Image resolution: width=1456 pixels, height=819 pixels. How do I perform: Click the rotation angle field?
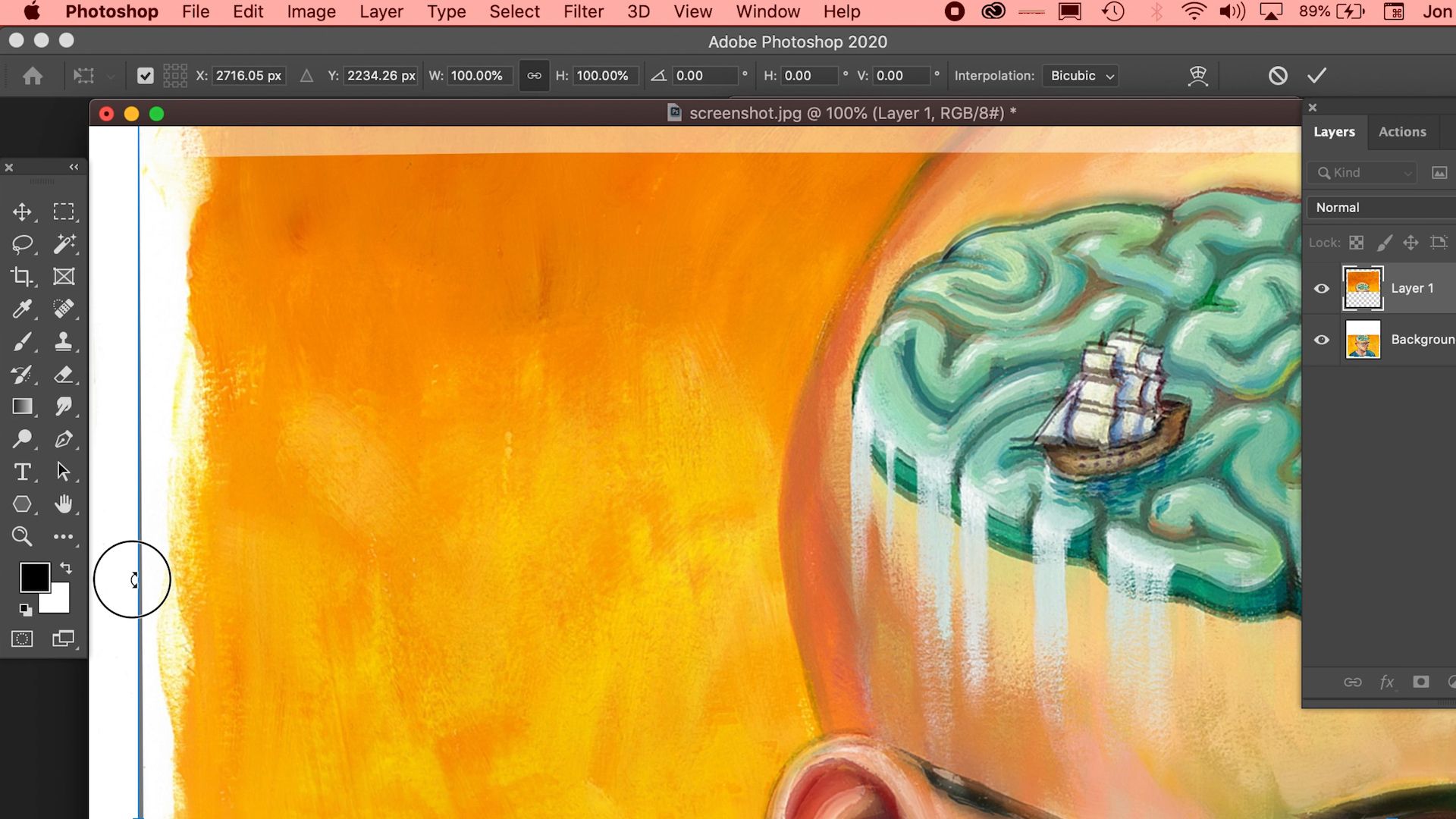point(704,76)
